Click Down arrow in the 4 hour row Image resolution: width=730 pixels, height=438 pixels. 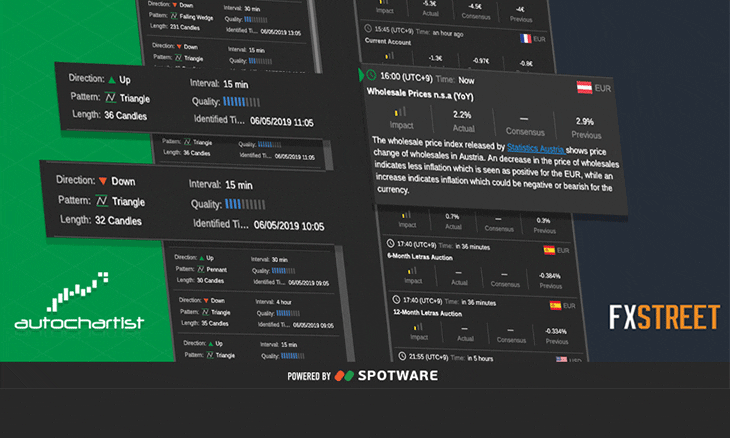click(206, 300)
